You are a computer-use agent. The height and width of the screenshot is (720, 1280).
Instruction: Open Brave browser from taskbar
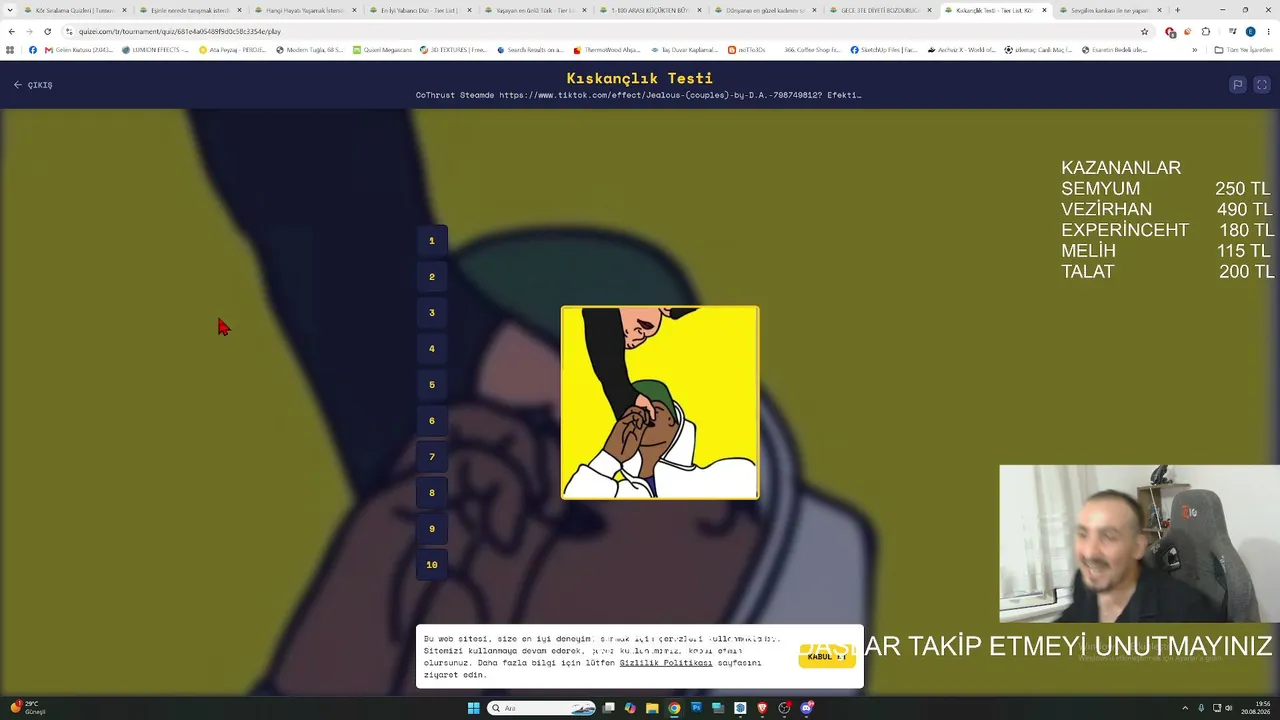click(762, 708)
